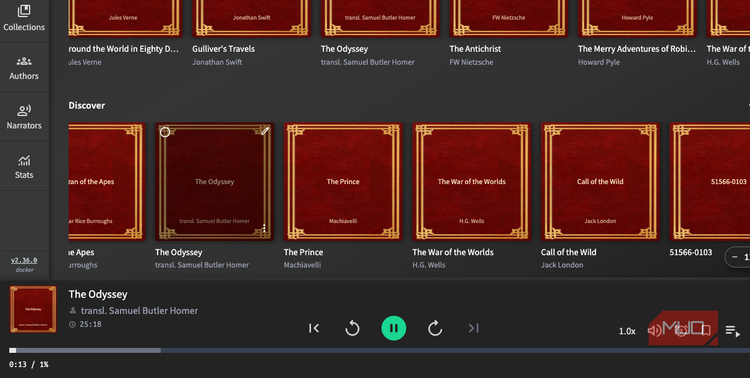Jump forward with the forward icon
Viewport: 750px width, 378px height.
(x=435, y=328)
